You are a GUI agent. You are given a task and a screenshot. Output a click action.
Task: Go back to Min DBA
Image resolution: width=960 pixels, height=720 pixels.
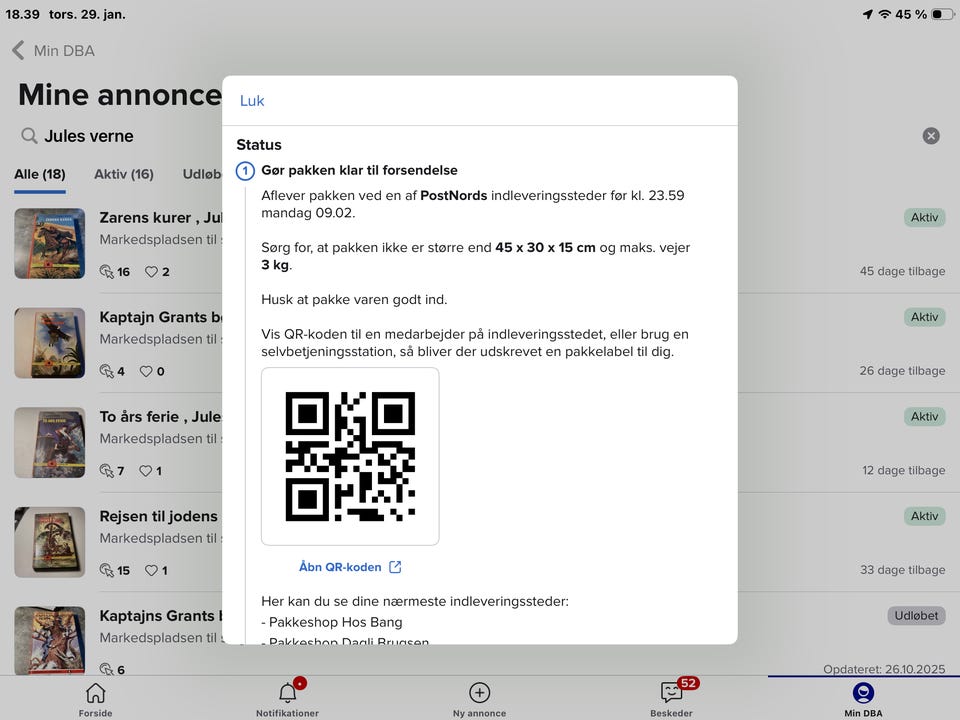click(x=54, y=51)
